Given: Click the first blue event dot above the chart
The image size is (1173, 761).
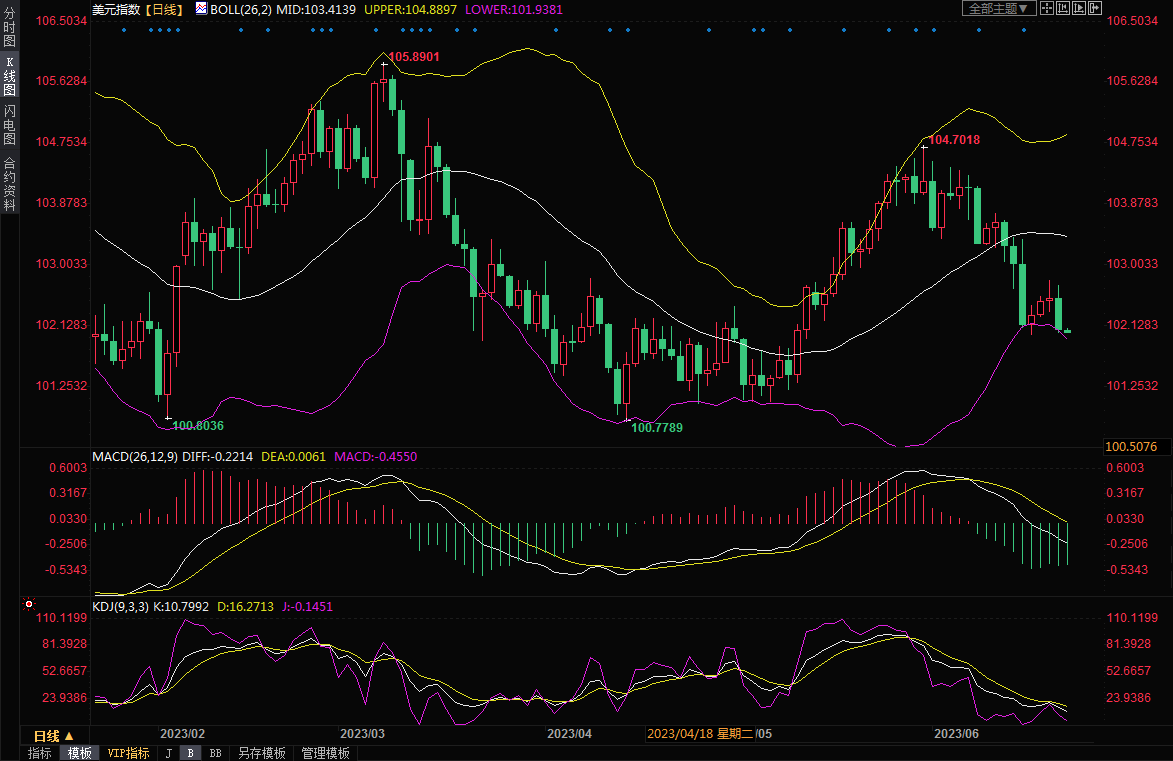Looking at the screenshot, I should 124,29.
